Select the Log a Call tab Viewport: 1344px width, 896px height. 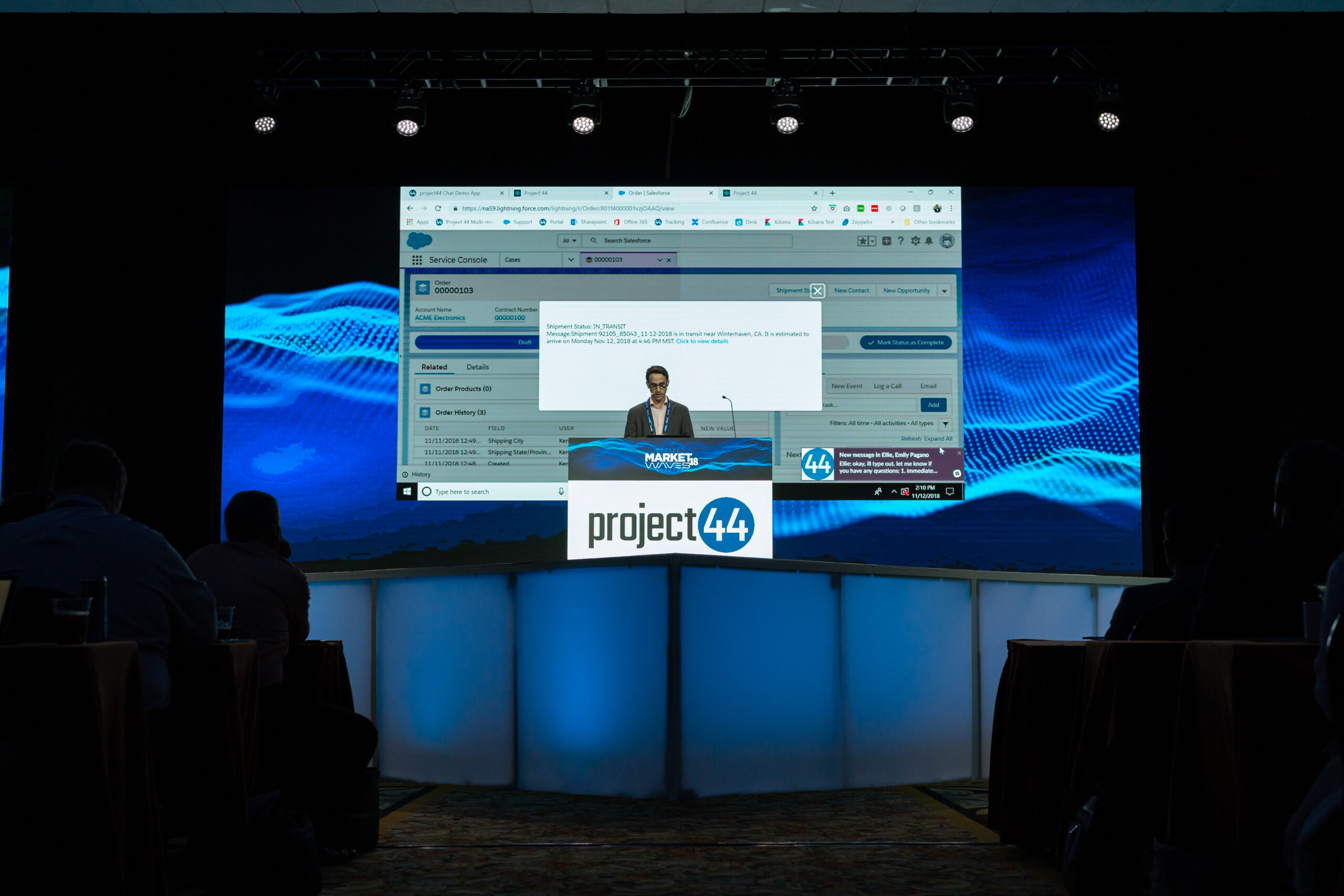[887, 386]
